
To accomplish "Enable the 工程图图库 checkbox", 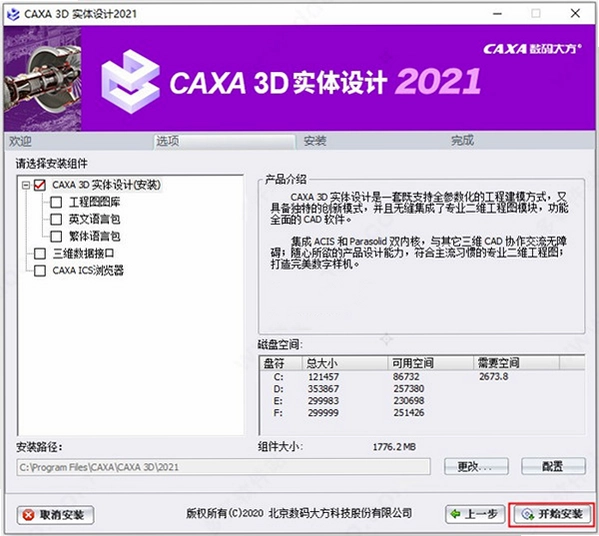I will pyautogui.click(x=56, y=202).
